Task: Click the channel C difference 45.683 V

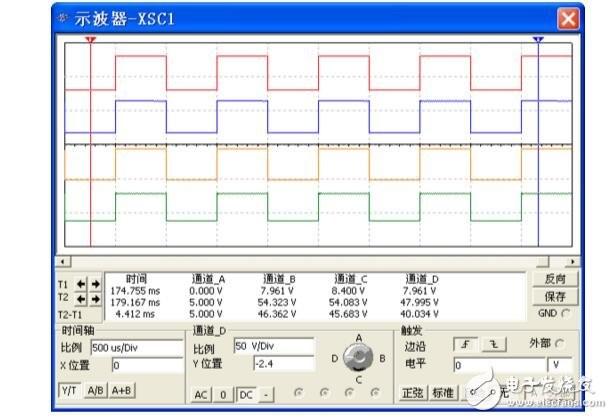Action: (x=348, y=314)
